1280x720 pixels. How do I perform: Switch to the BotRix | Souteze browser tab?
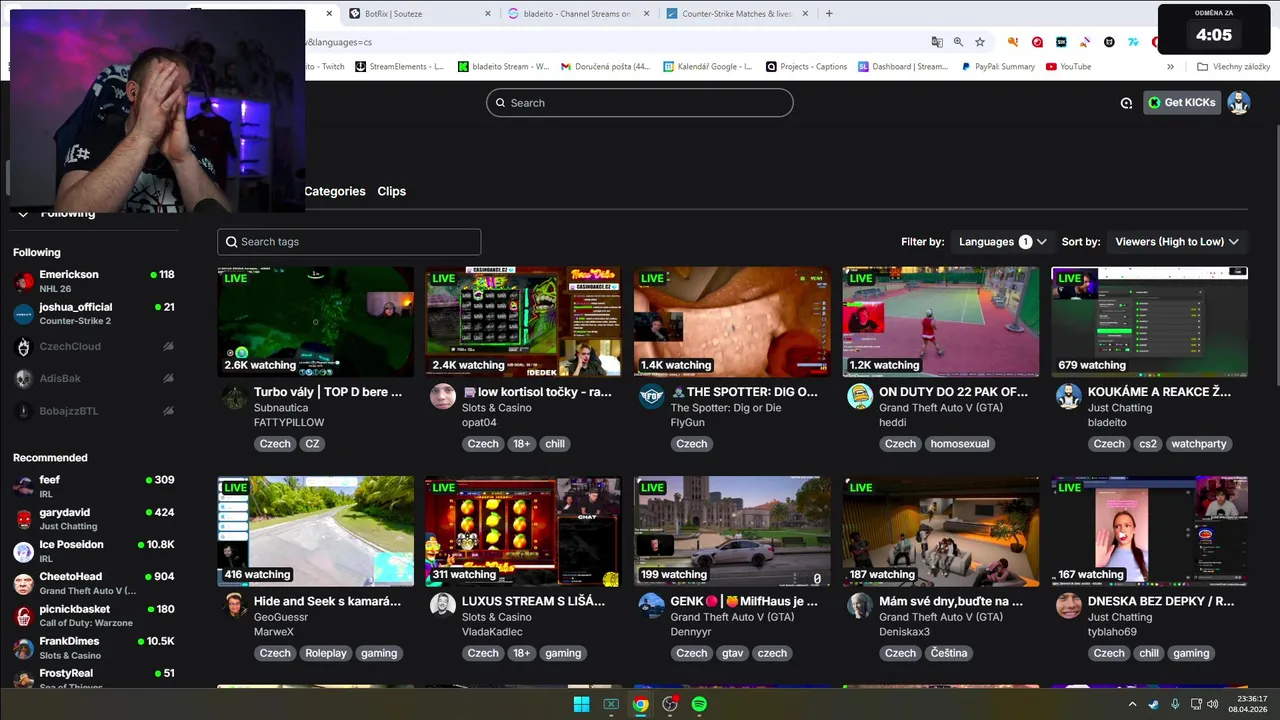[418, 14]
